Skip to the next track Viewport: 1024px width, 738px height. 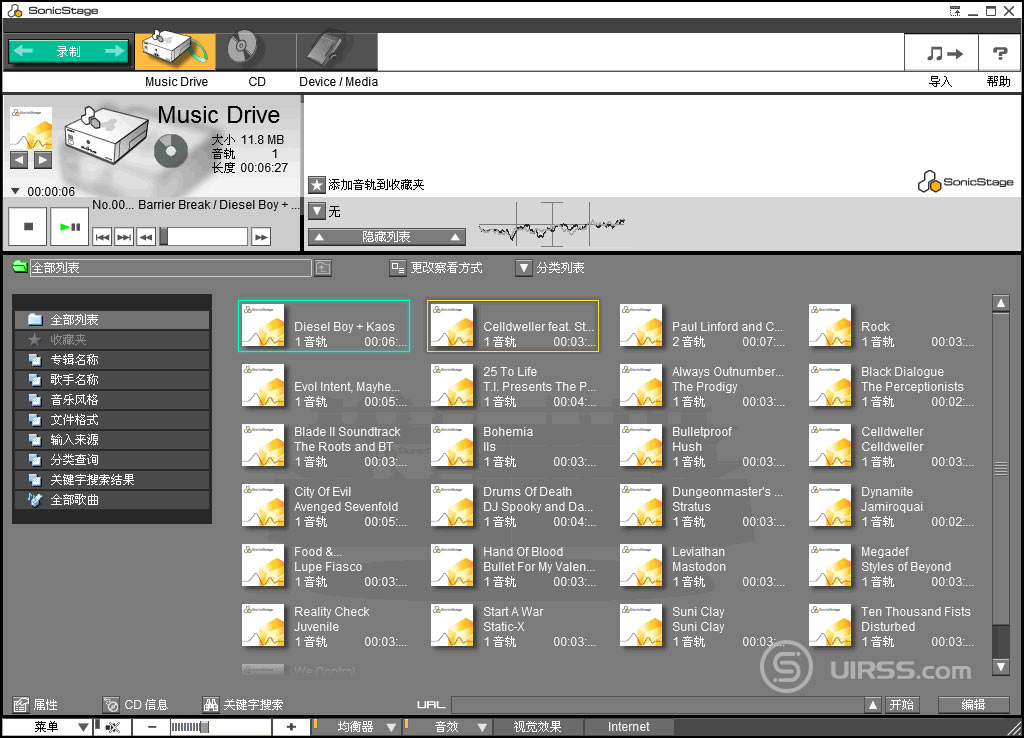pyautogui.click(x=123, y=237)
